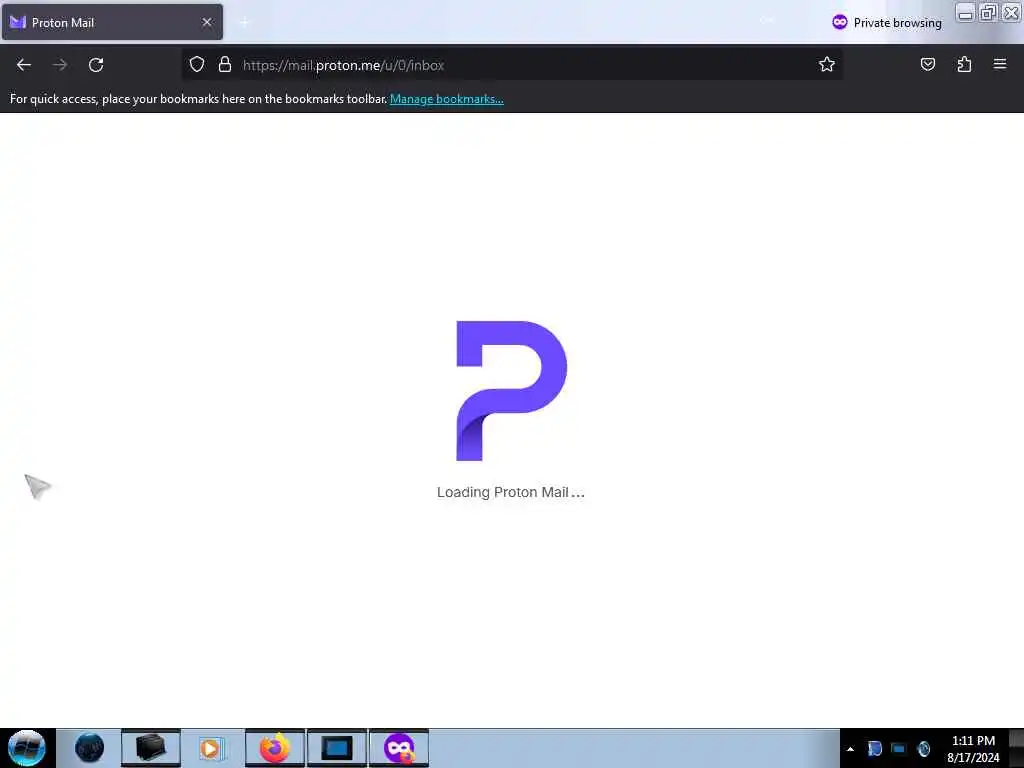Minimize the Firefox window

(x=965, y=13)
